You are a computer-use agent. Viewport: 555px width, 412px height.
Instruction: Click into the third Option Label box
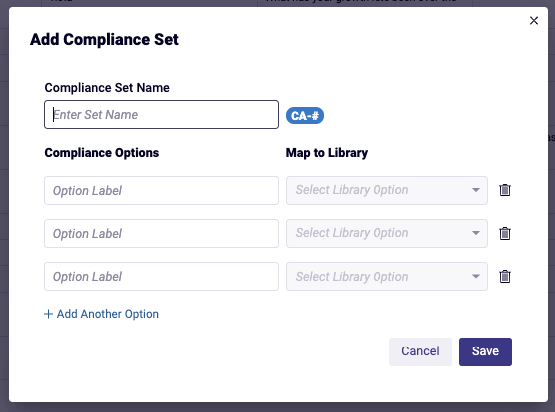tap(161, 276)
